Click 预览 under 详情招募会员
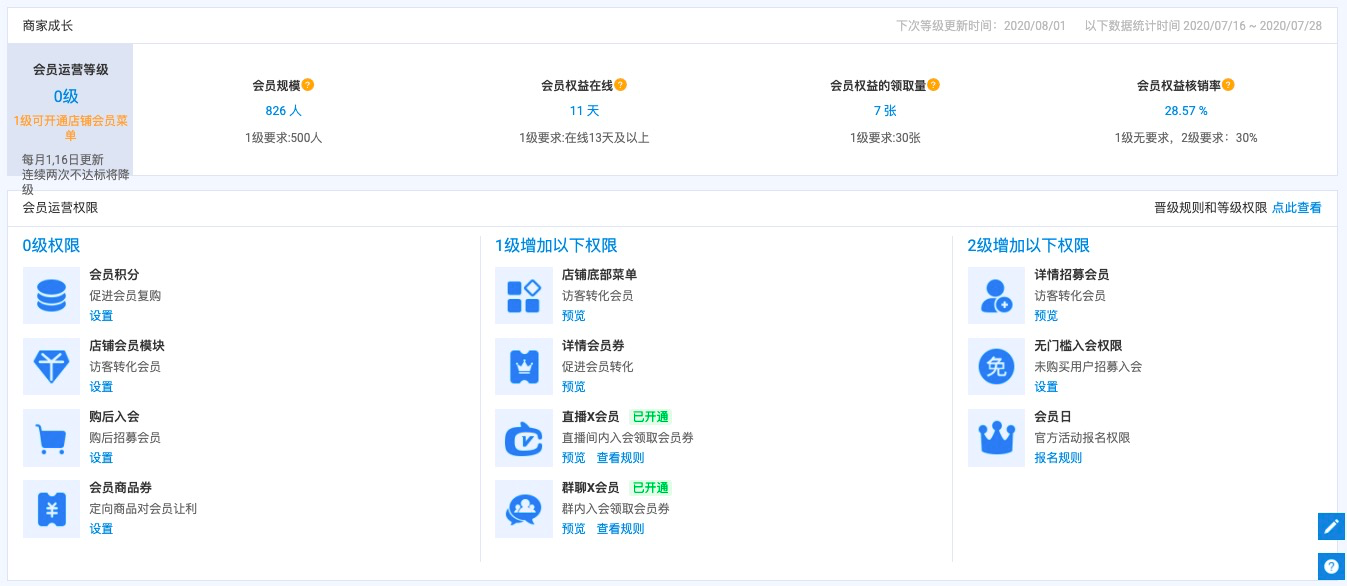1347x586 pixels. pos(1046,316)
